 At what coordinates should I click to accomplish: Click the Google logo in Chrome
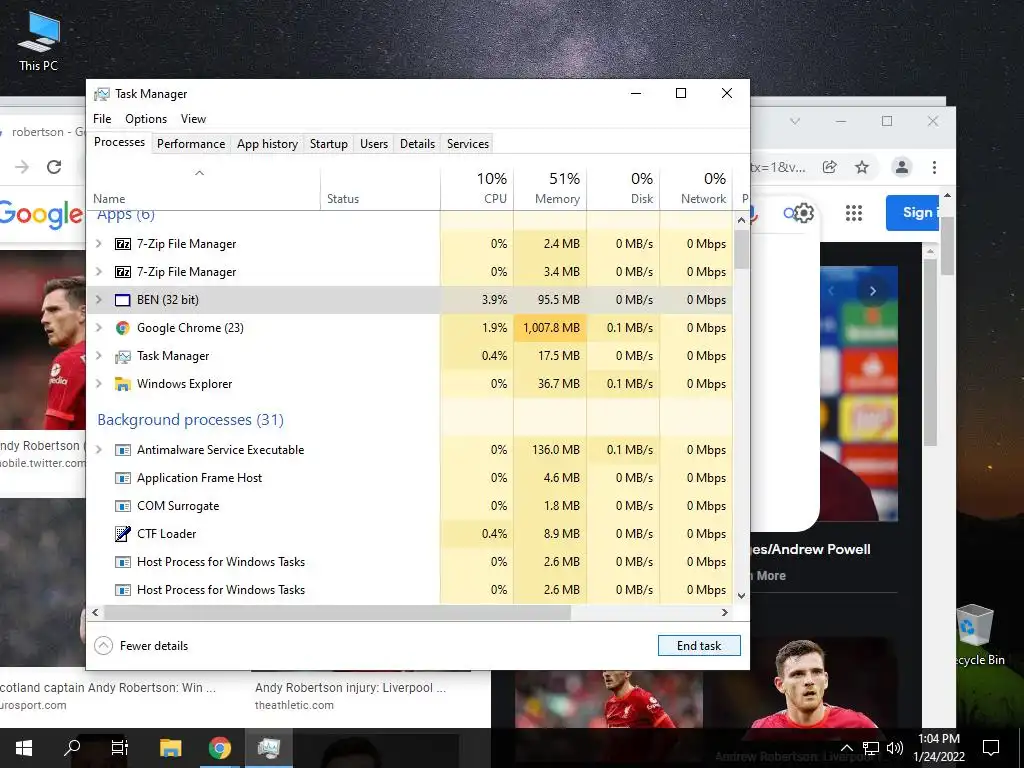40,214
